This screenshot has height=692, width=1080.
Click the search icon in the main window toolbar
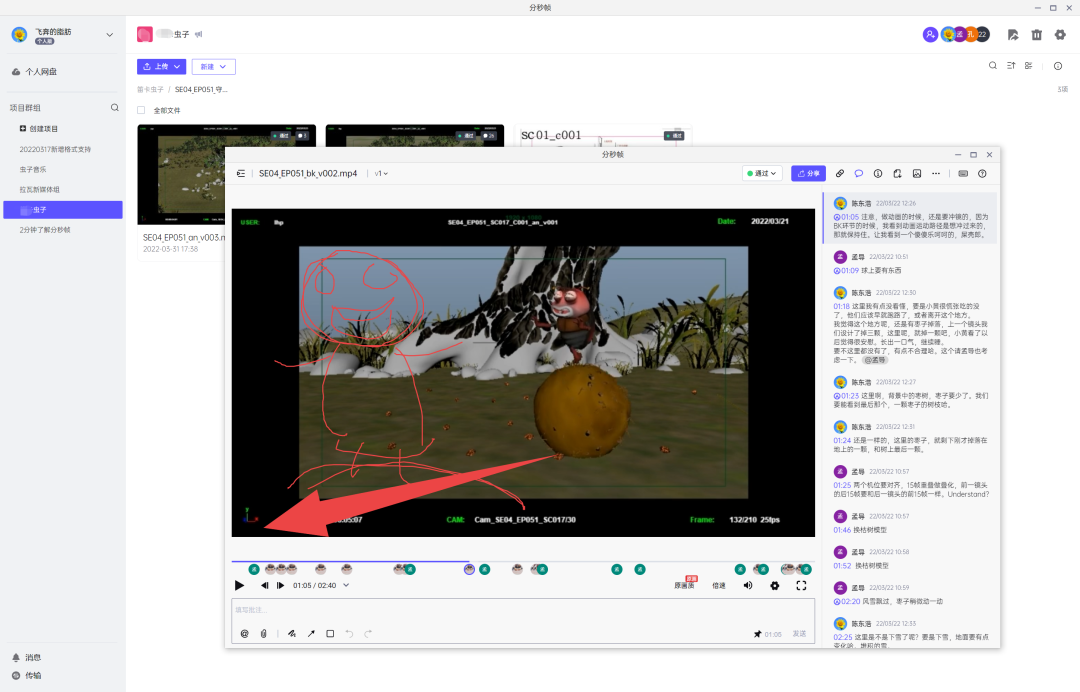click(x=993, y=66)
